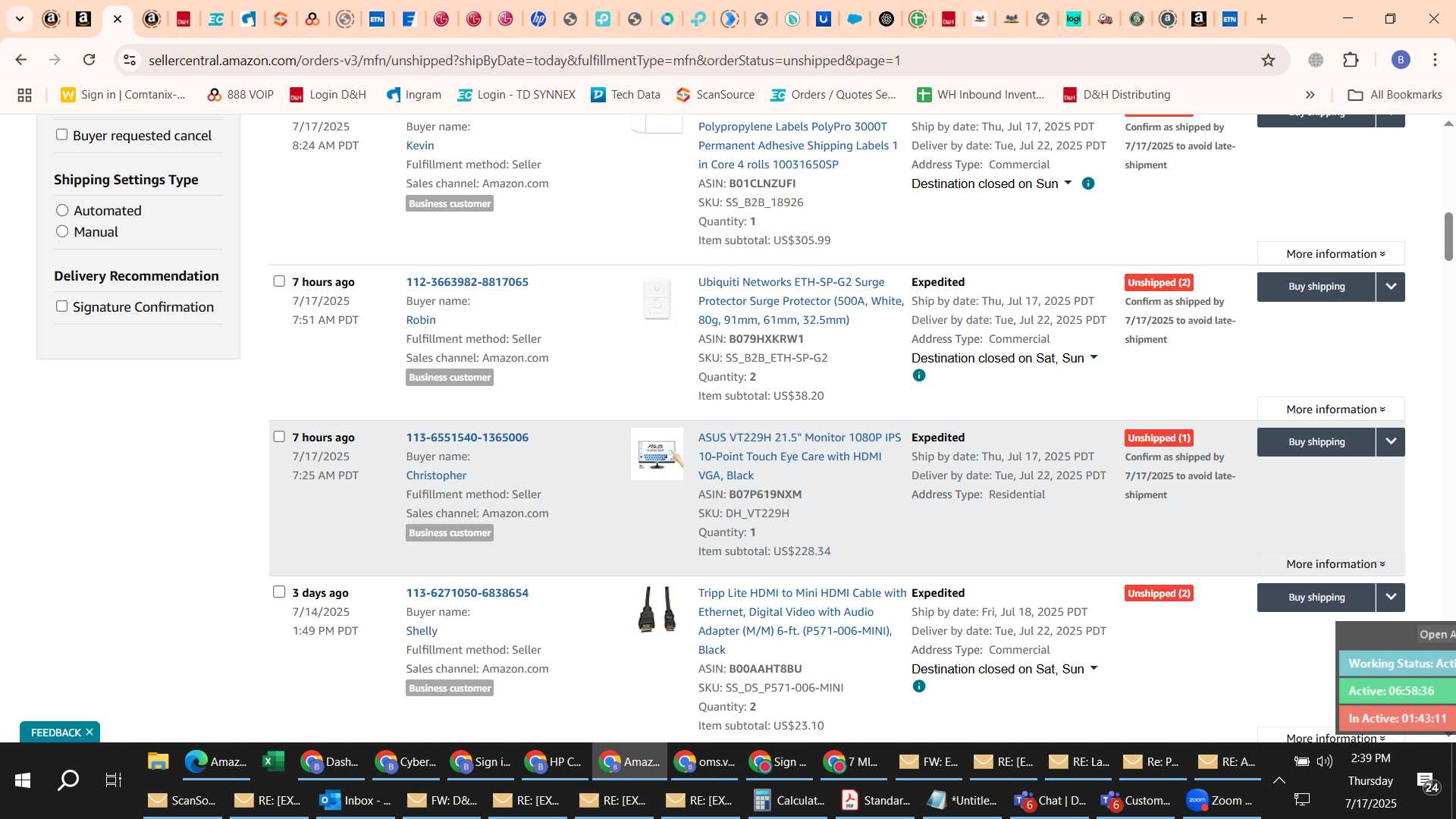Image resolution: width=1456 pixels, height=819 pixels.
Task: Click the page vertical scrollbar thumb
Action: 1448,237
